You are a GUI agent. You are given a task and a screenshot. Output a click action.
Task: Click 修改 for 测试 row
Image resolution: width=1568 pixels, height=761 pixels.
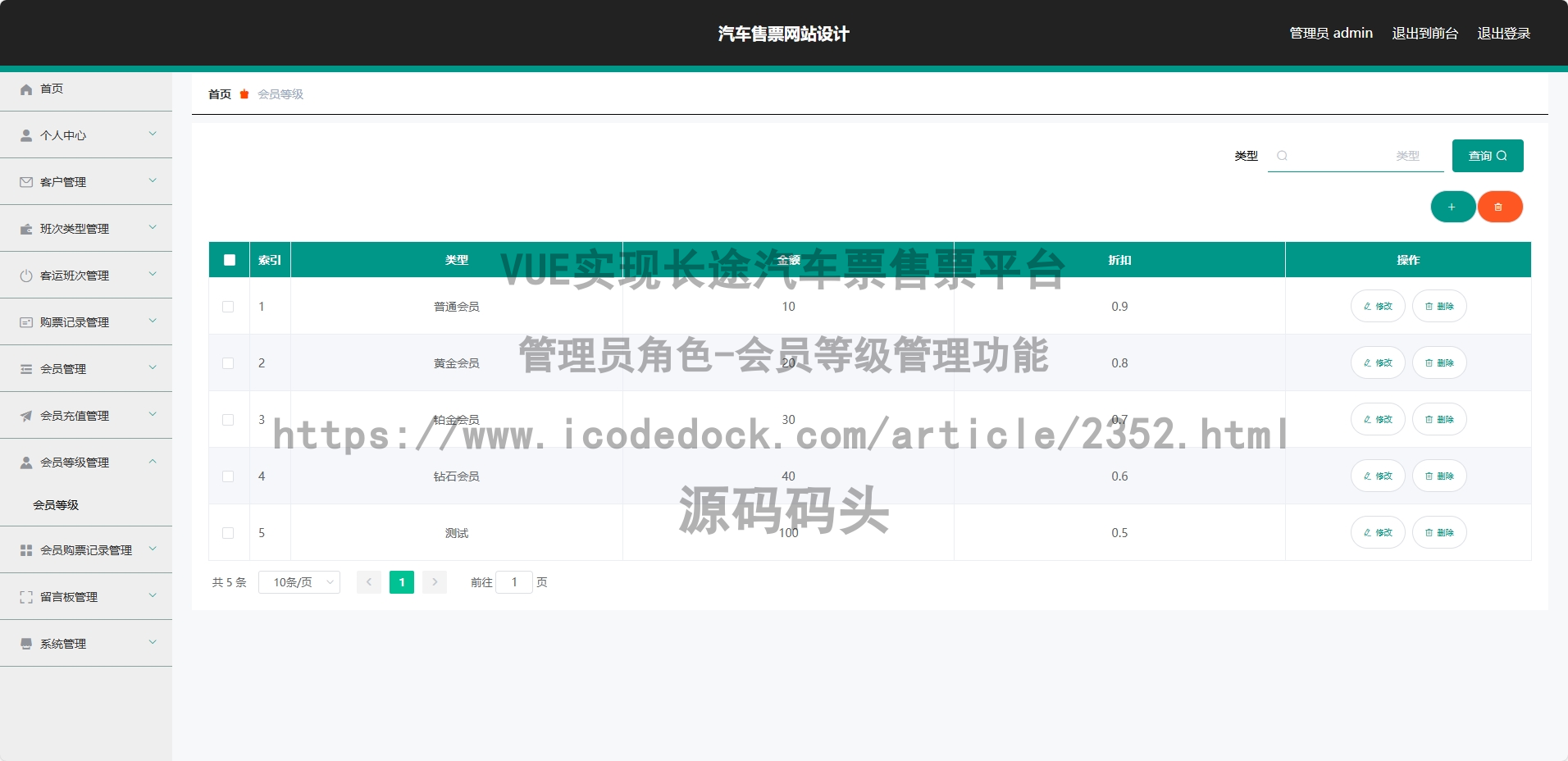[1378, 532]
